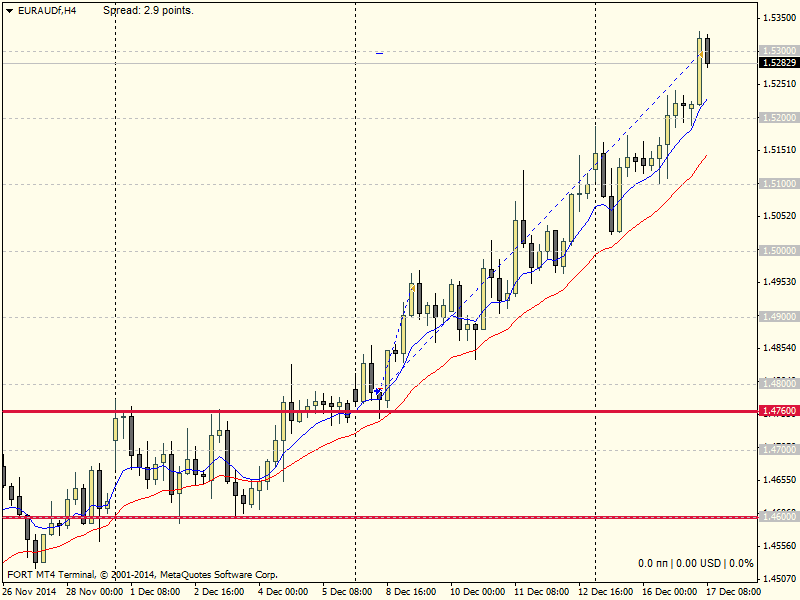This screenshot has width=800, height=600.
Task: Click the profit readout '0.0 пп | 0.00 USD | 0.0%'
Action: 695,563
